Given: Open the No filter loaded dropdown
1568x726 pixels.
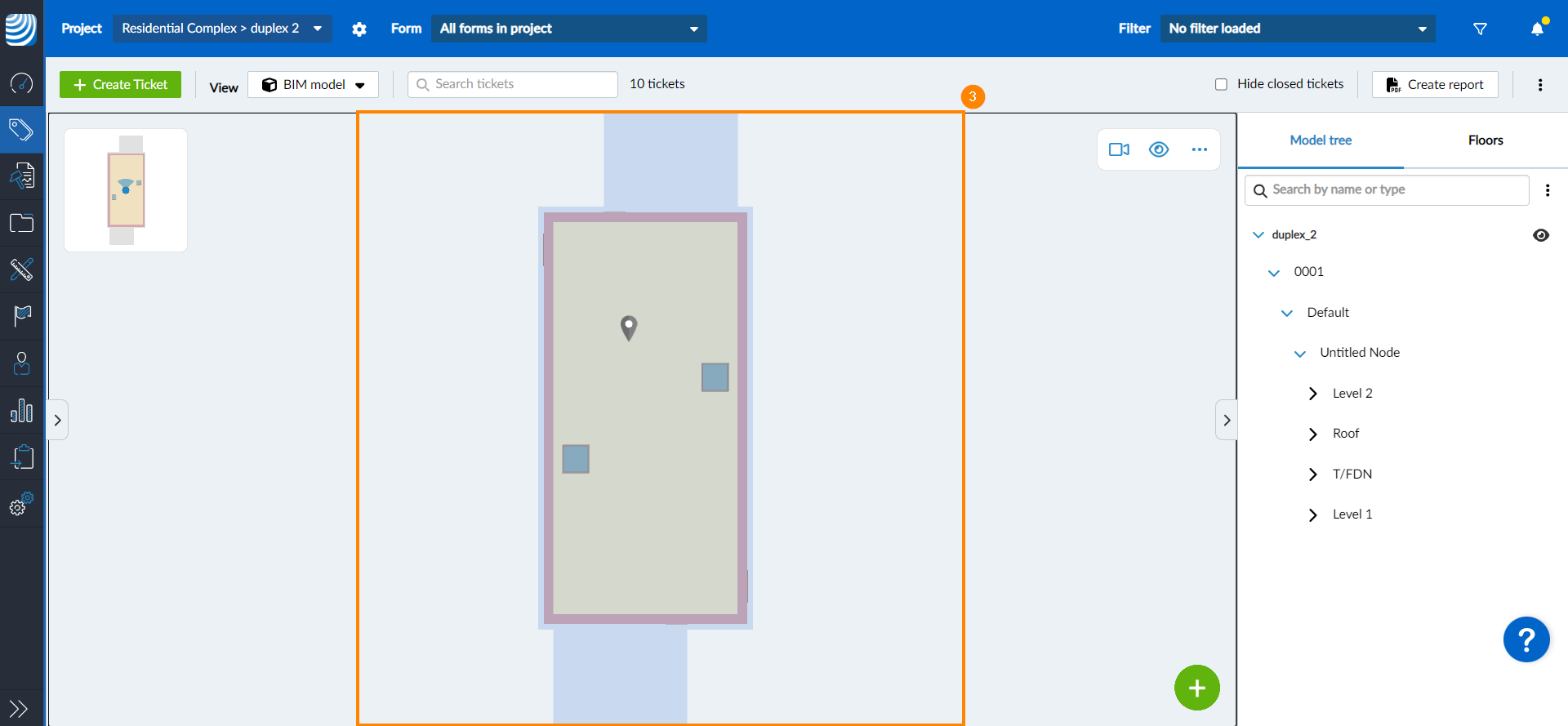Looking at the screenshot, I should pos(1297,29).
